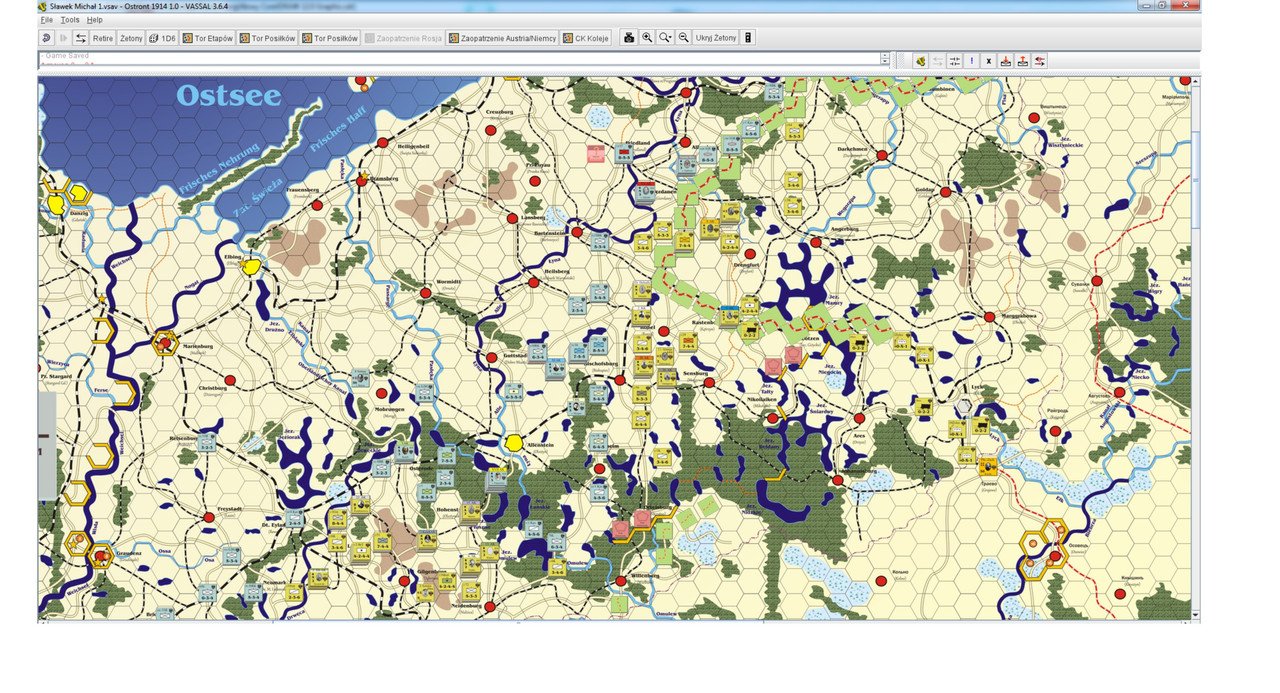The height and width of the screenshot is (693, 1280).
Task: Click the chat log input field
Action: pos(459,59)
